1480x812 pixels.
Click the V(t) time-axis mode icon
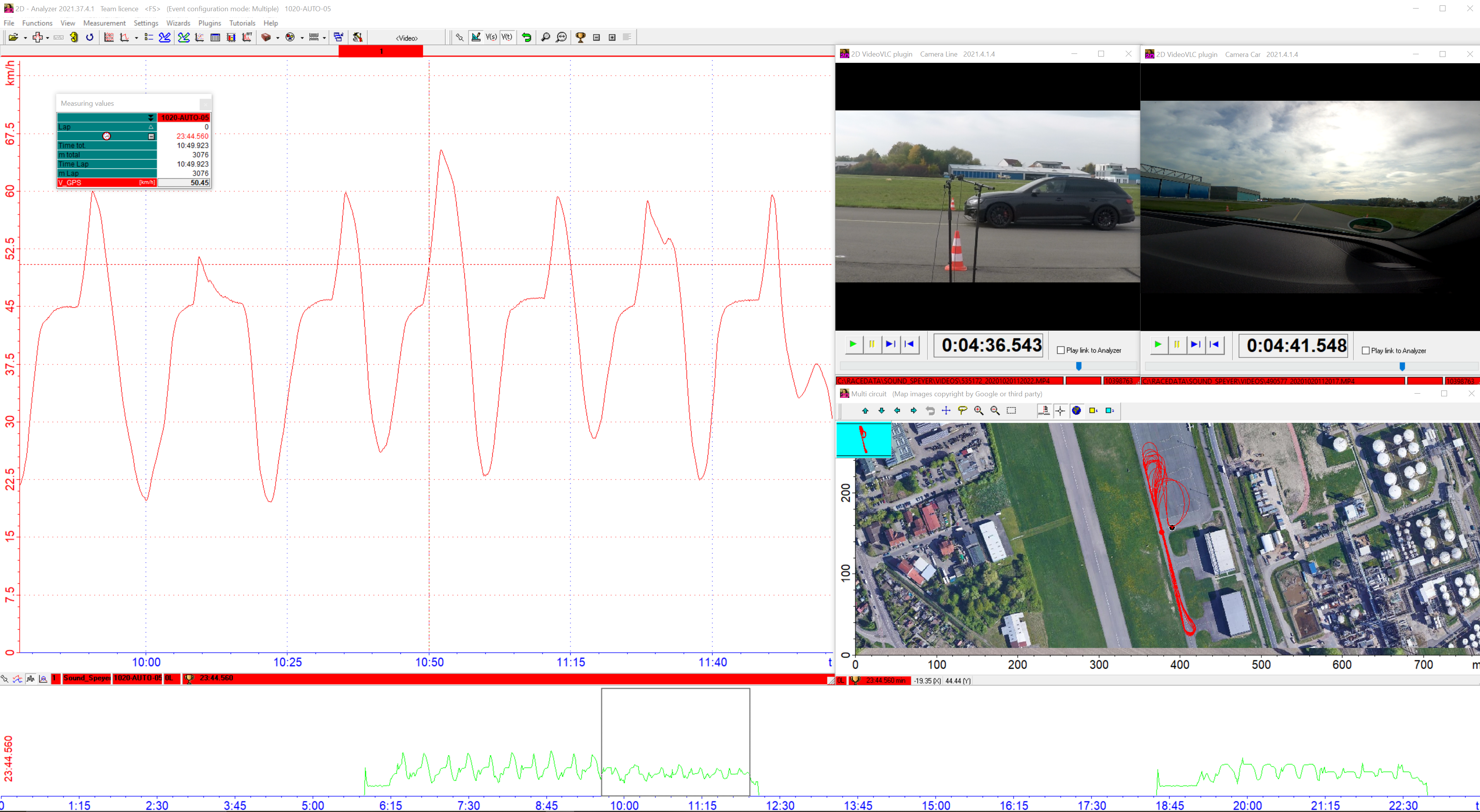coord(507,37)
